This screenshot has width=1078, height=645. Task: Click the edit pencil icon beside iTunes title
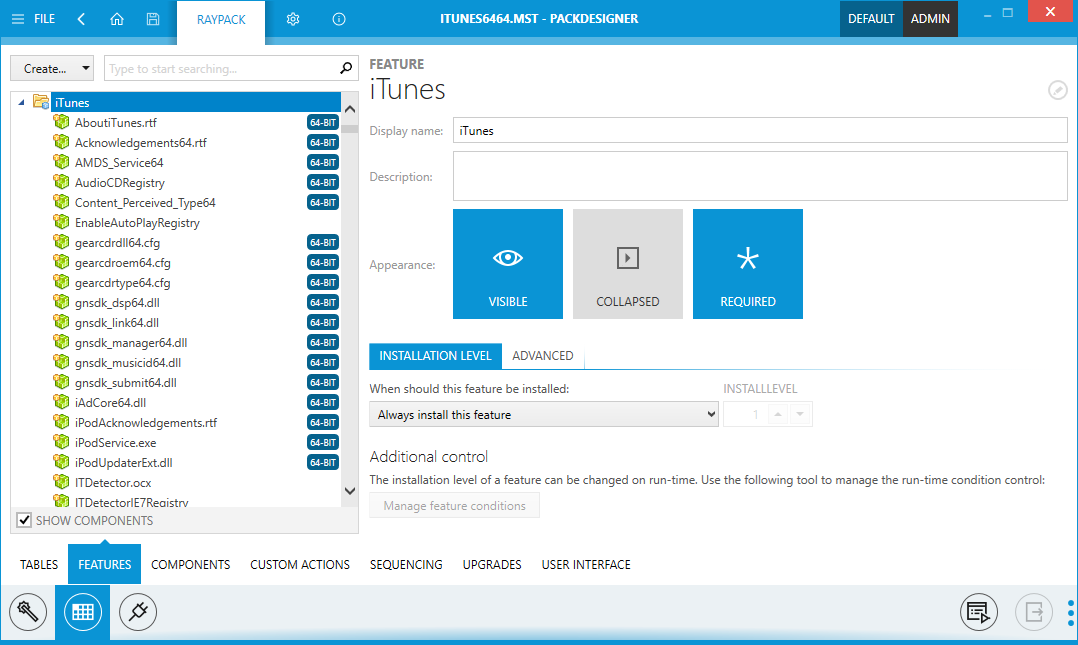(1057, 90)
